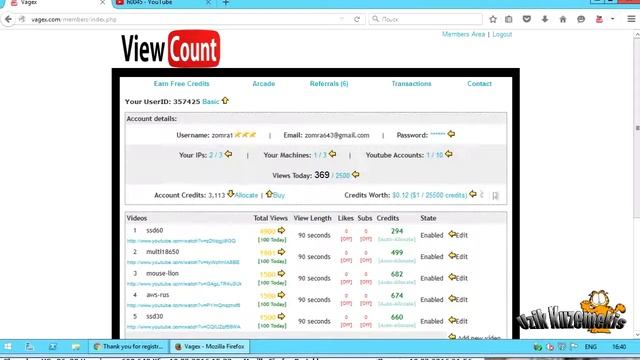The image size is (640, 360).
Task: Click the email zomra643@gmail.com text
Action: 337,135
